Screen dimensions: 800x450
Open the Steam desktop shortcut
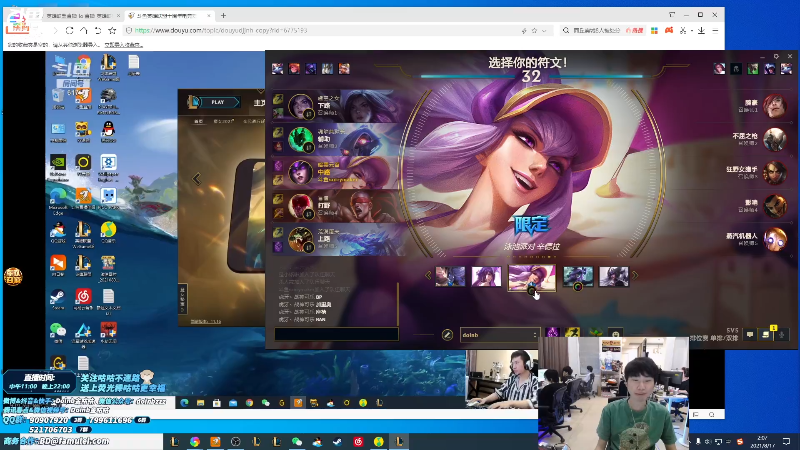[58, 299]
